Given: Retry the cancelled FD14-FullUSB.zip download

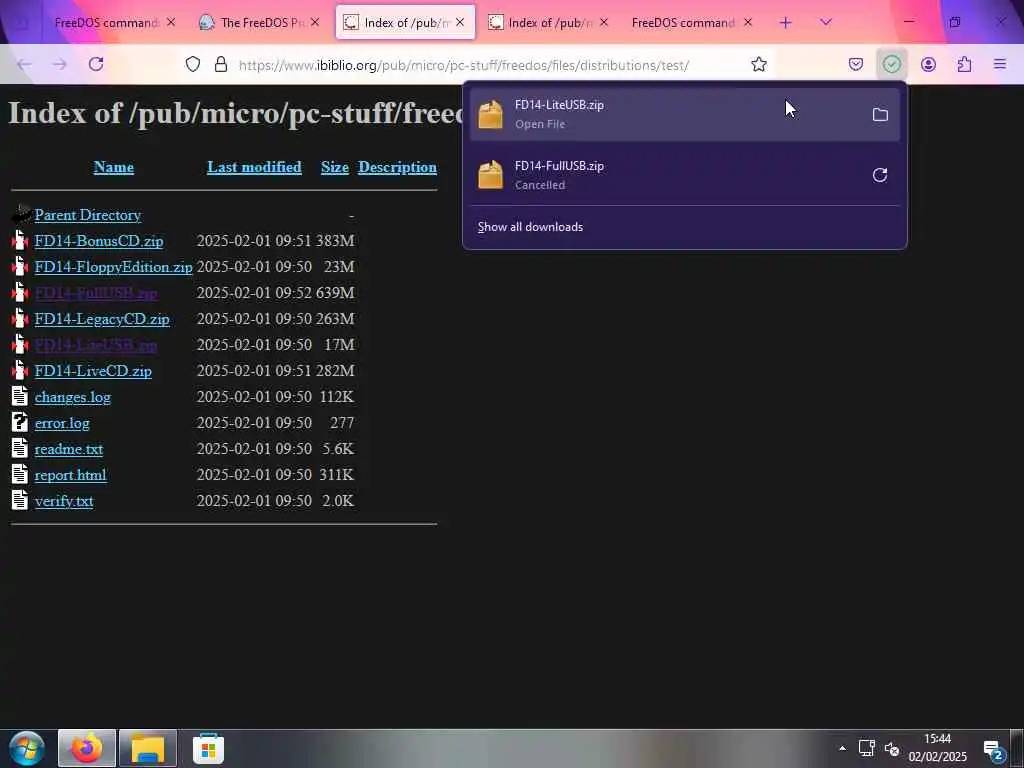Looking at the screenshot, I should 880,175.
